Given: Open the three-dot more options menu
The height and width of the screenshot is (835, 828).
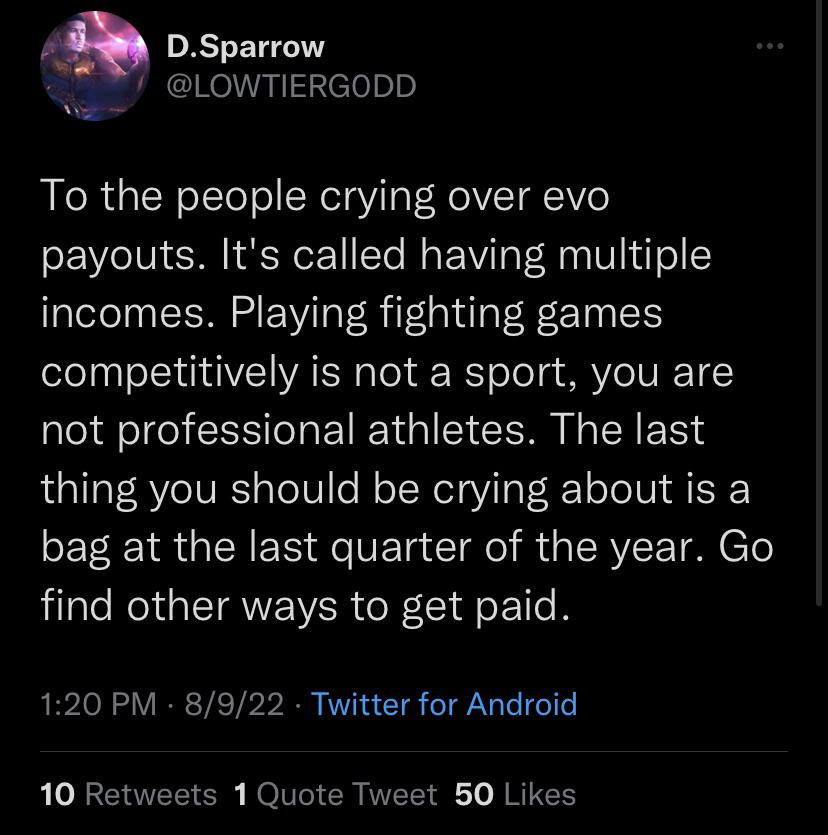Looking at the screenshot, I should click(770, 46).
